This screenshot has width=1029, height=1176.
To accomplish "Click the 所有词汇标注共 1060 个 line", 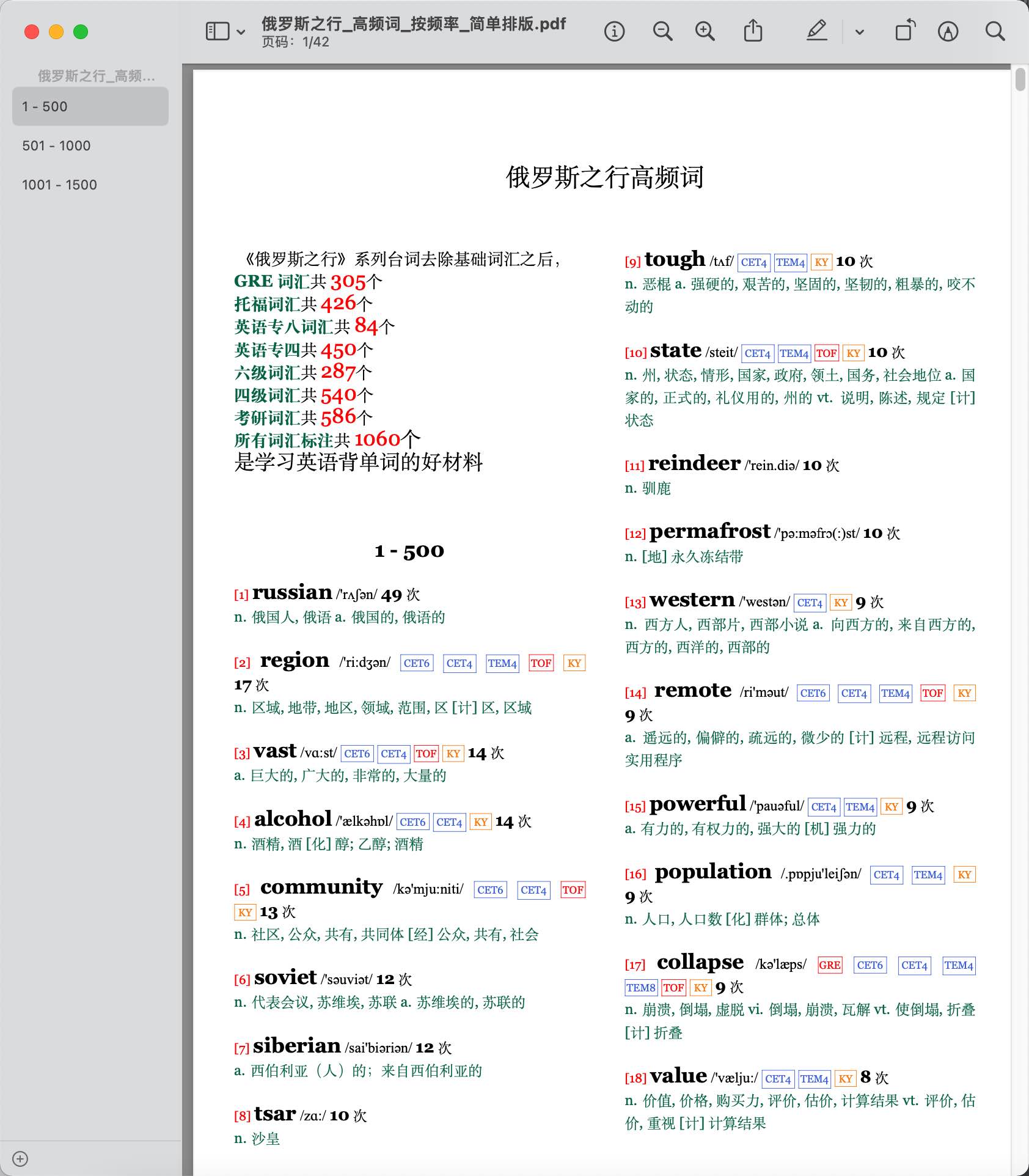I will 327,440.
